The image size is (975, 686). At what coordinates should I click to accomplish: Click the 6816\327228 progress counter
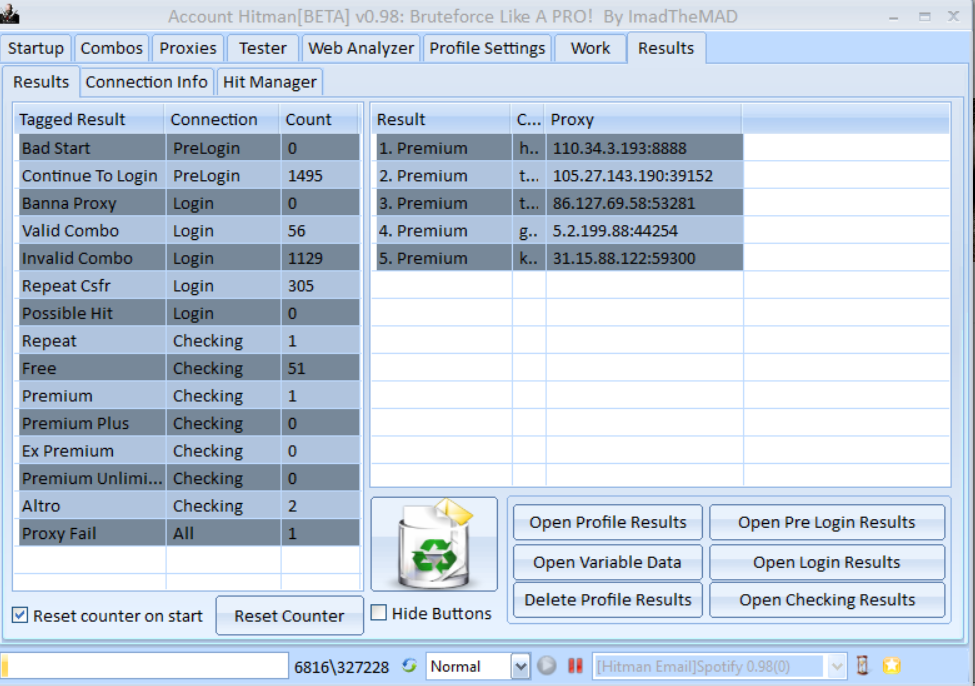[x=341, y=667]
